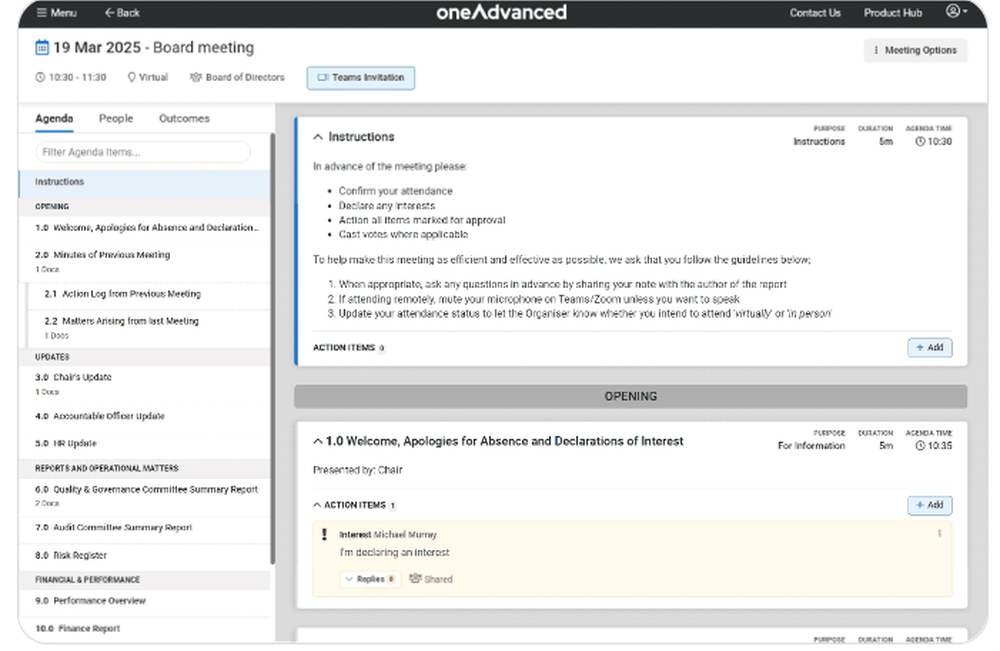
Task: Expand the Replies on the declared interest
Action: coord(368,578)
